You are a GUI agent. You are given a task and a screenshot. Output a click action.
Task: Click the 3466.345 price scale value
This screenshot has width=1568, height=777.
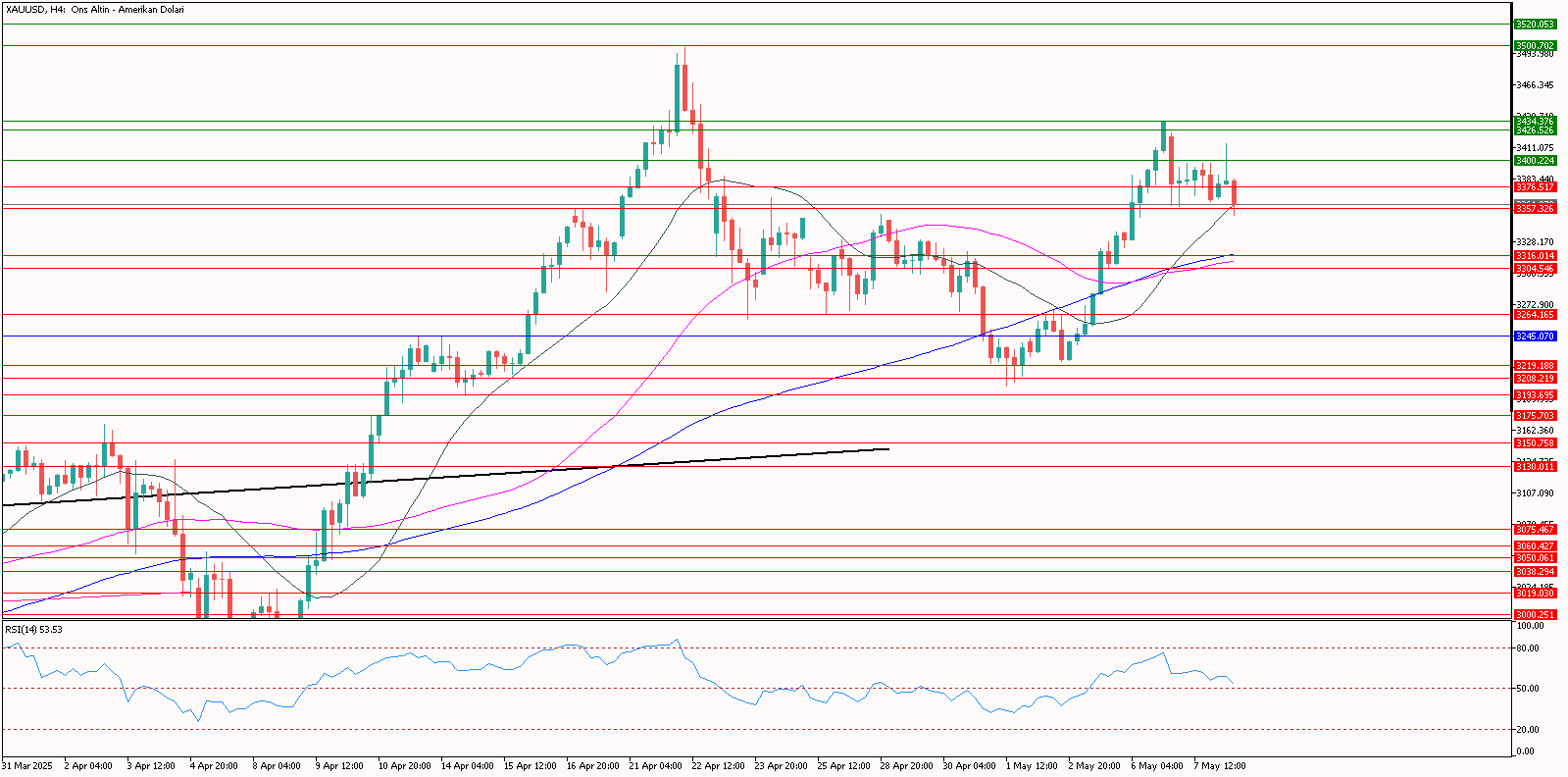tap(1536, 85)
